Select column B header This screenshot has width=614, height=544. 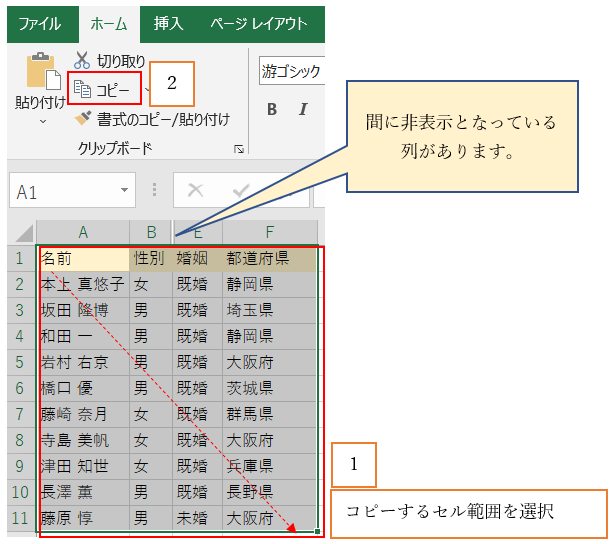pyautogui.click(x=150, y=232)
